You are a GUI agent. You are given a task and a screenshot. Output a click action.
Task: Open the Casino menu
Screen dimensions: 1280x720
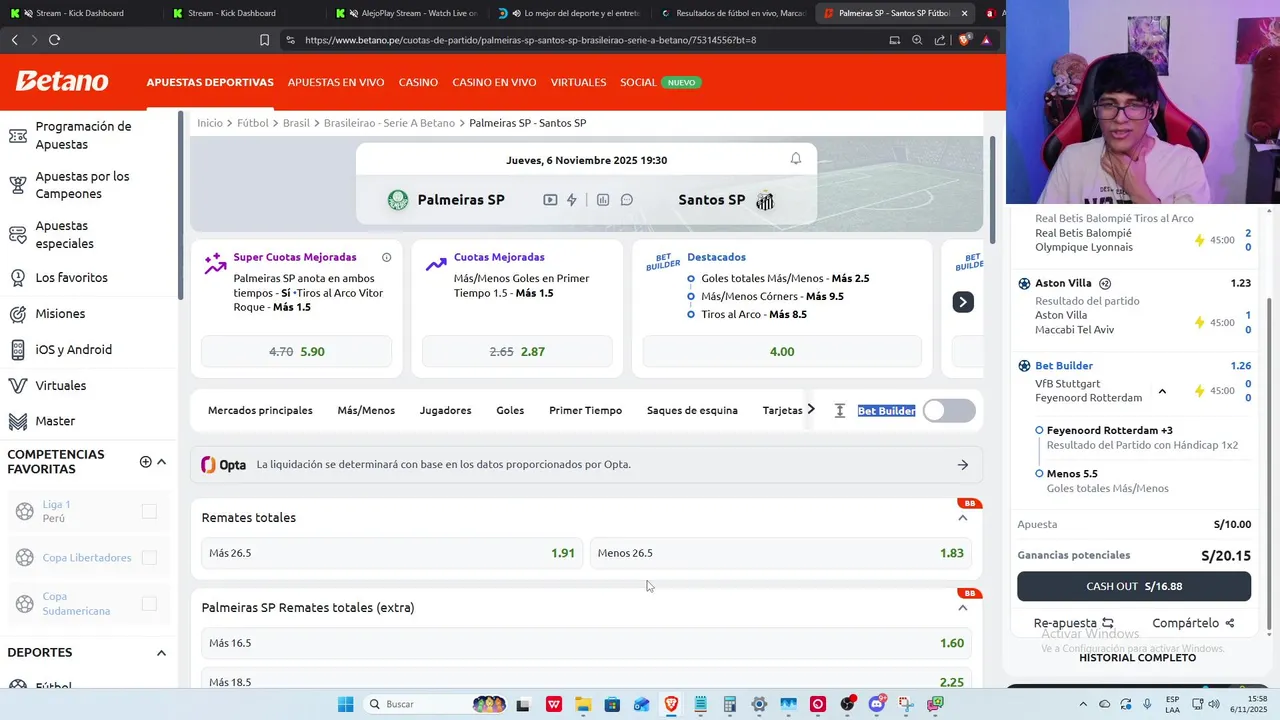coord(418,82)
